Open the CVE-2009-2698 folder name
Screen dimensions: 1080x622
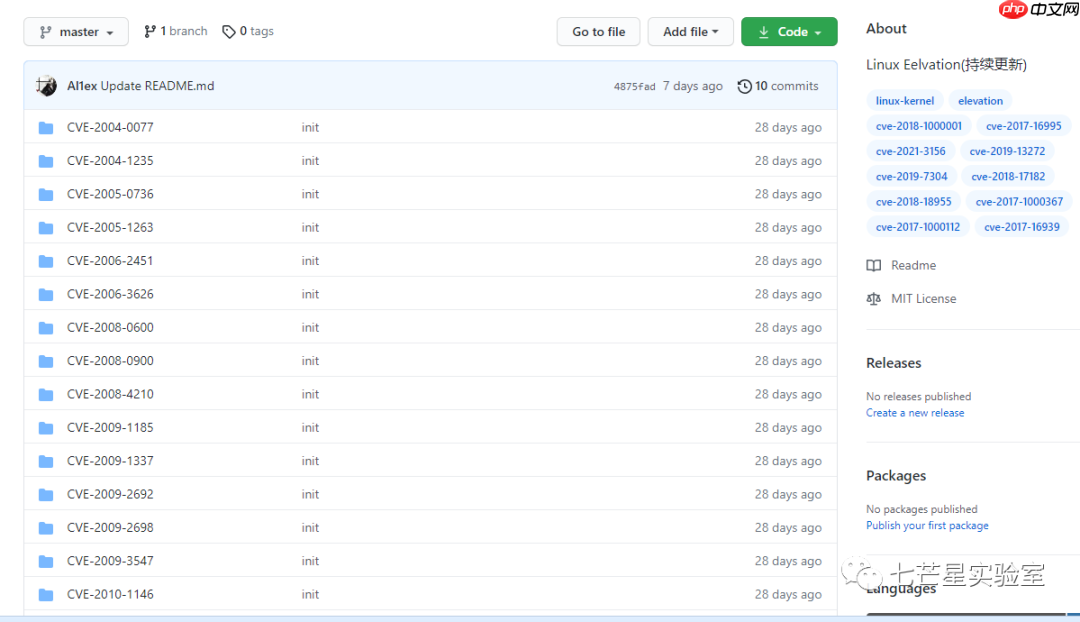click(110, 528)
